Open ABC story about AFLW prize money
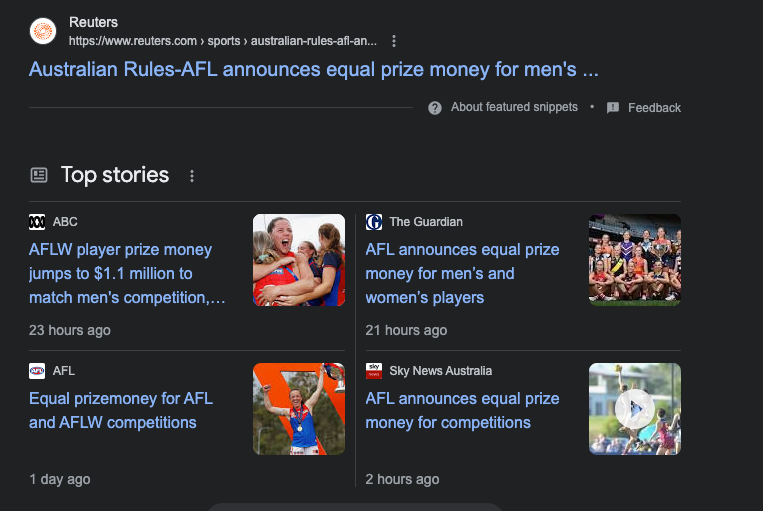 (127, 274)
